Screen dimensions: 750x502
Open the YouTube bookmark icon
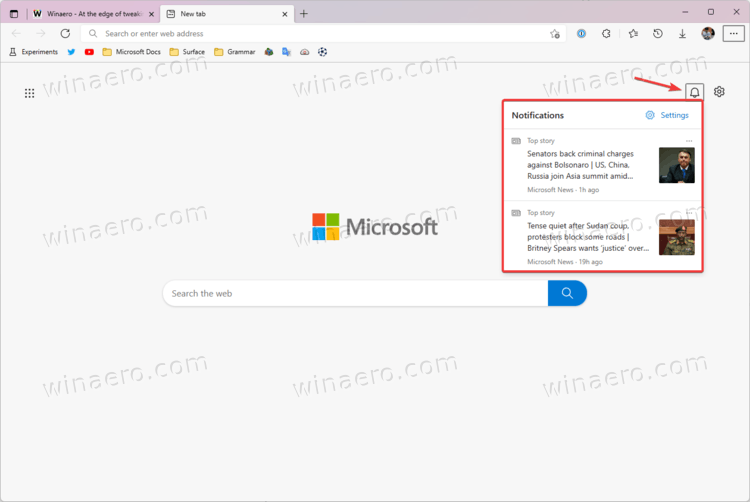[x=89, y=52]
